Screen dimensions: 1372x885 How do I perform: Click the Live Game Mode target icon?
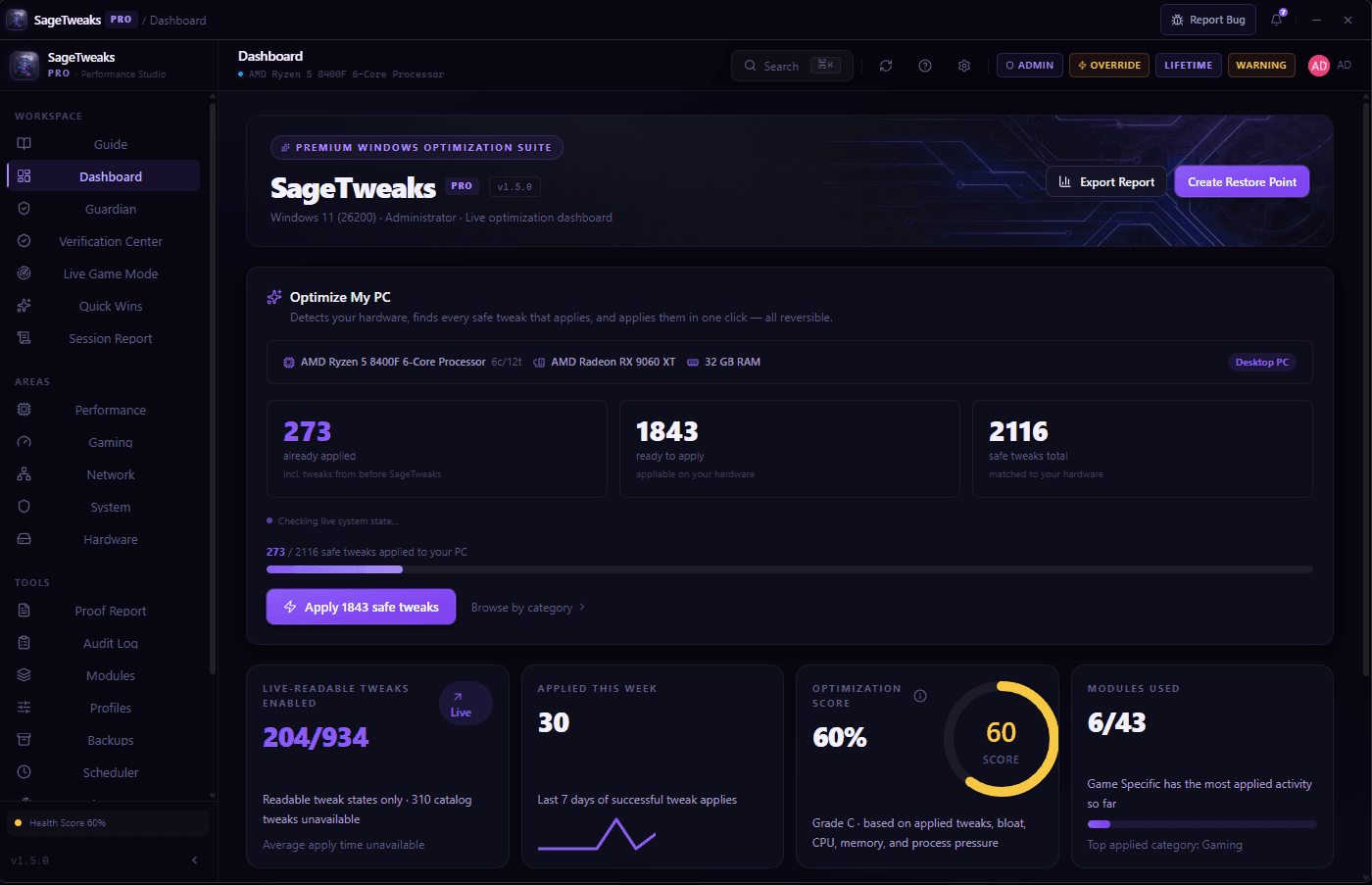pos(24,273)
